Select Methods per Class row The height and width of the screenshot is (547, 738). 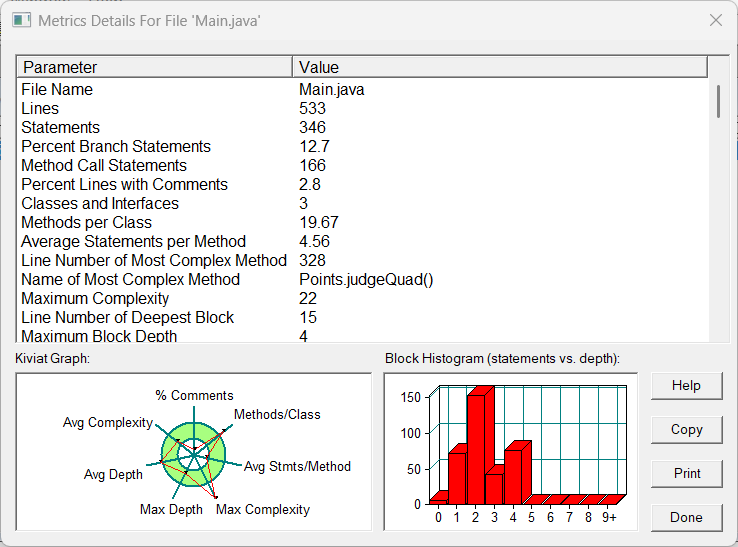[362, 222]
